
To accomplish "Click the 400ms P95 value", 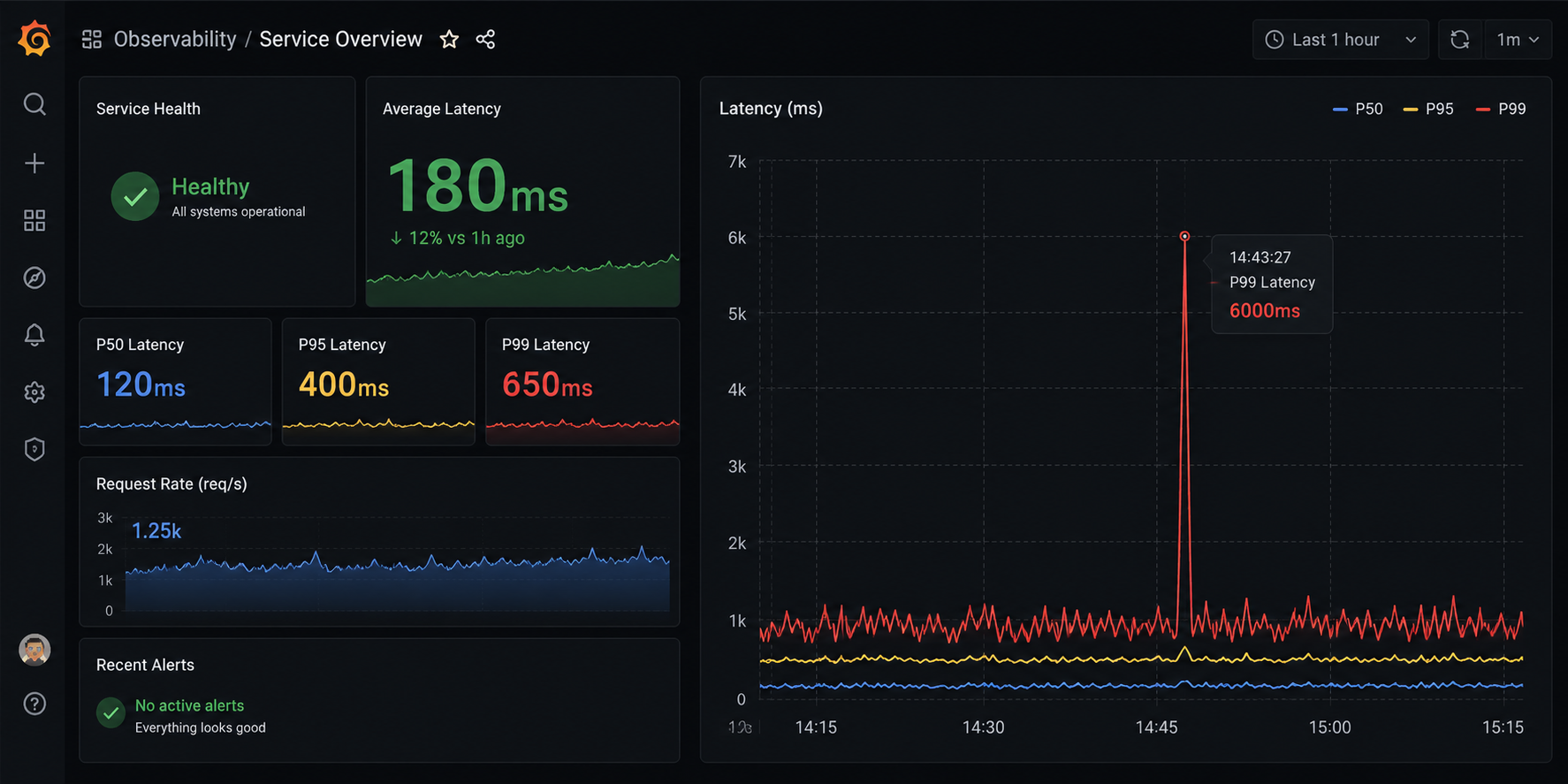I will tap(343, 384).
